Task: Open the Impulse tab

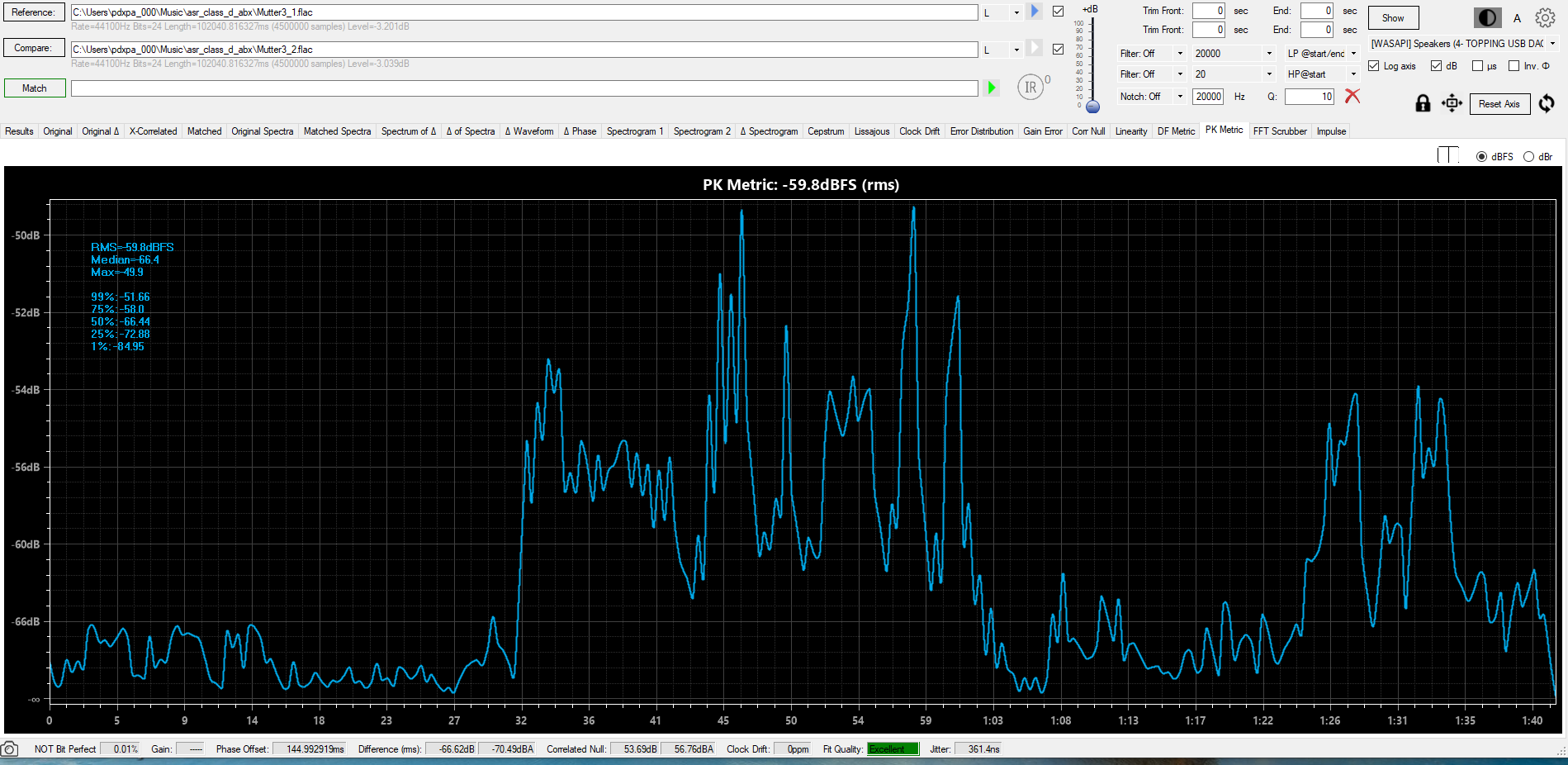Action: tap(1331, 131)
